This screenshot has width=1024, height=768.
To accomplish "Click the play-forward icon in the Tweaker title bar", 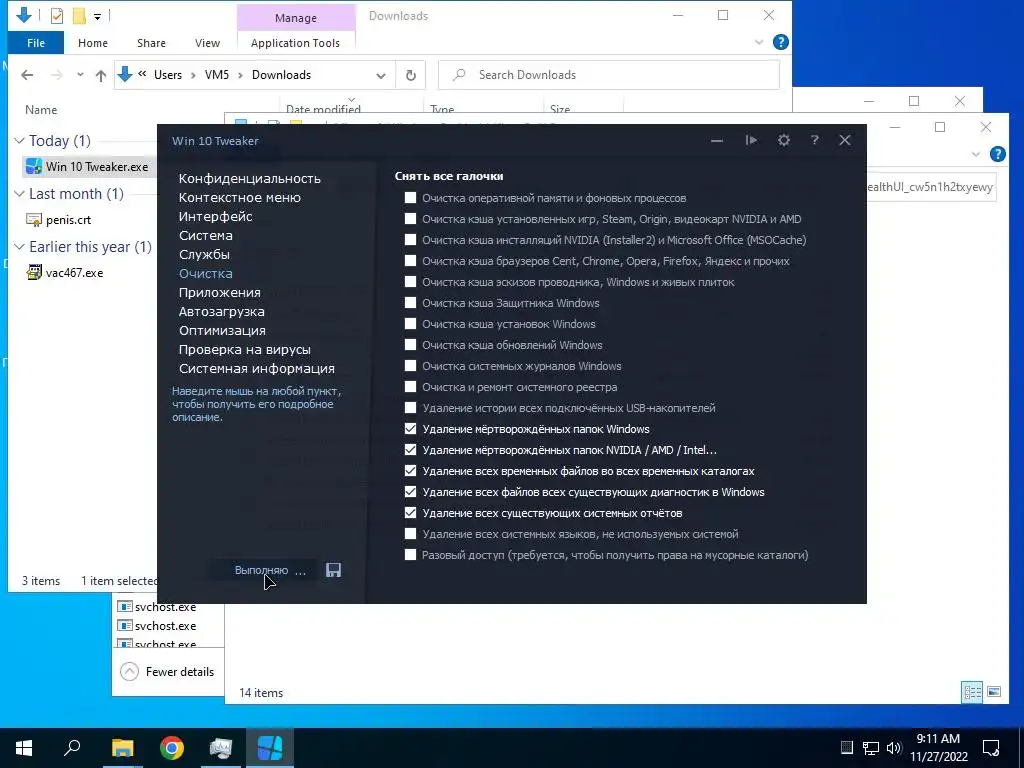I will (x=751, y=140).
